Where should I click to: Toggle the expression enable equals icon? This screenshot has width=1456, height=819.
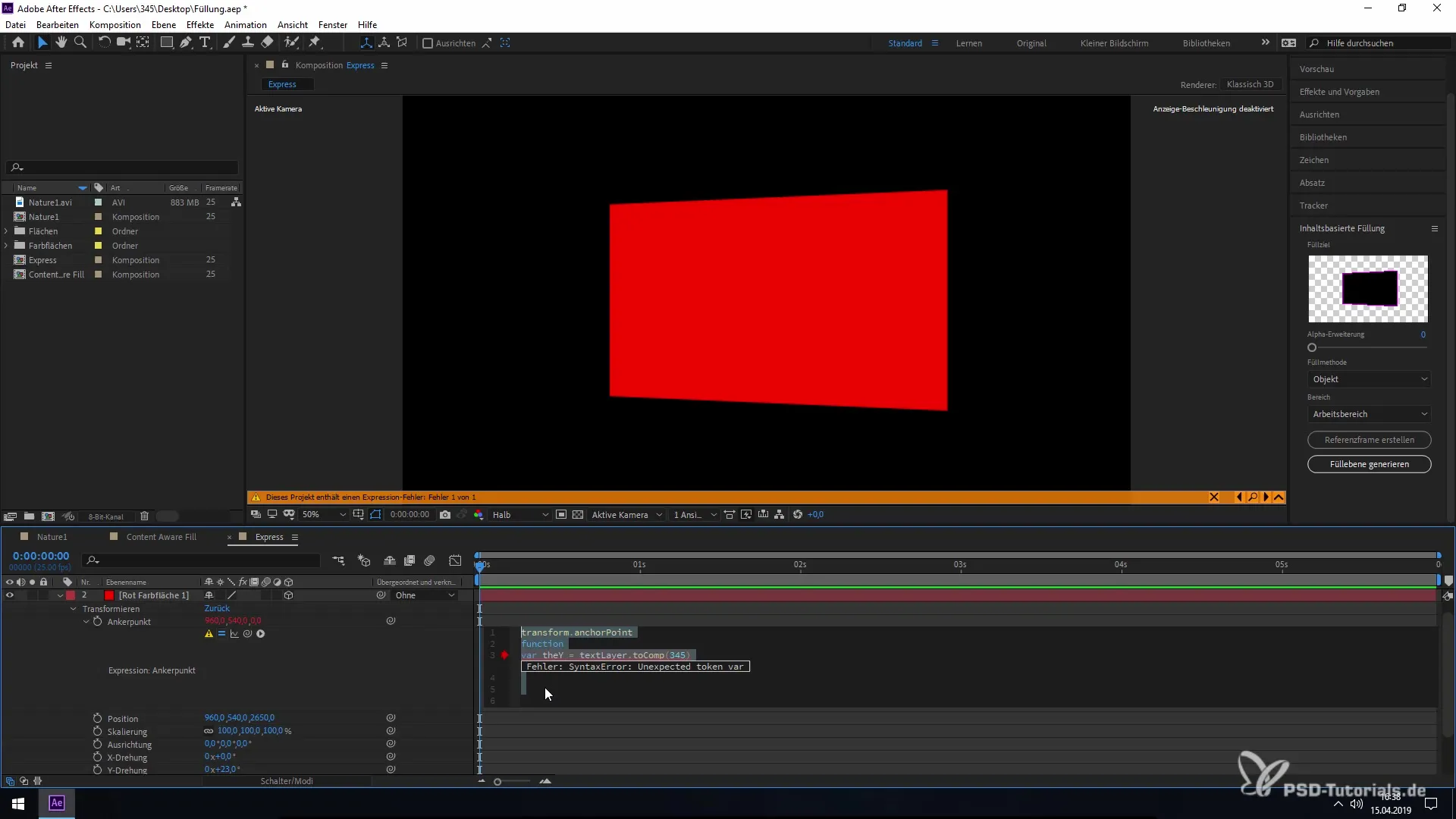(221, 634)
